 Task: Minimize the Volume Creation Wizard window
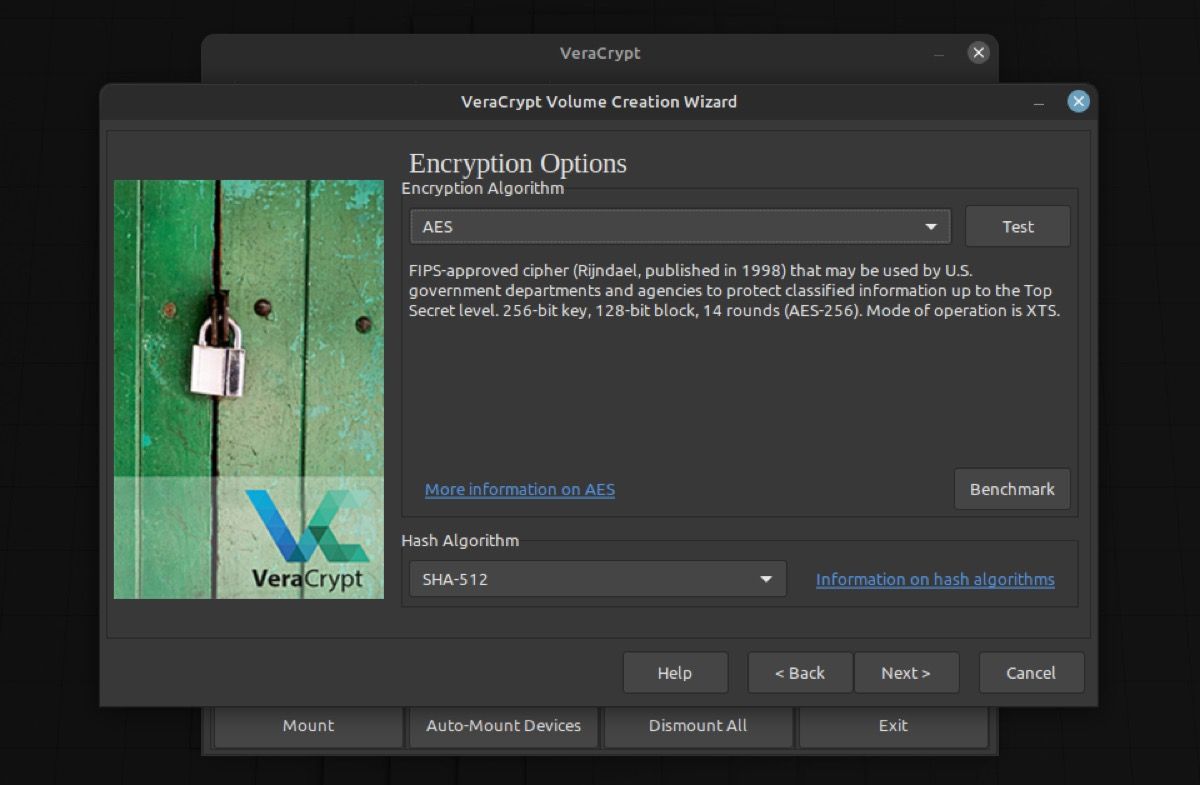pyautogui.click(x=1038, y=101)
